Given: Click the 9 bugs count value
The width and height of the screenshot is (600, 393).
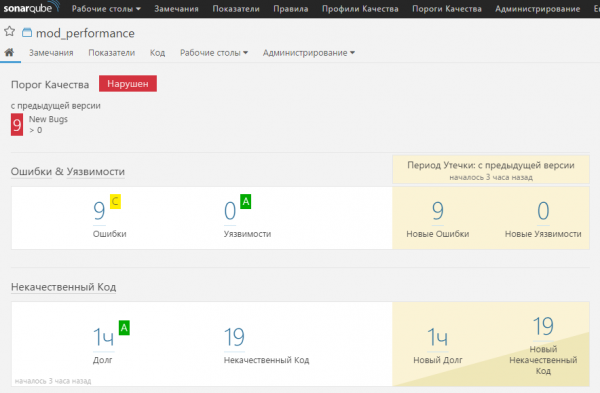Looking at the screenshot, I should (99, 210).
